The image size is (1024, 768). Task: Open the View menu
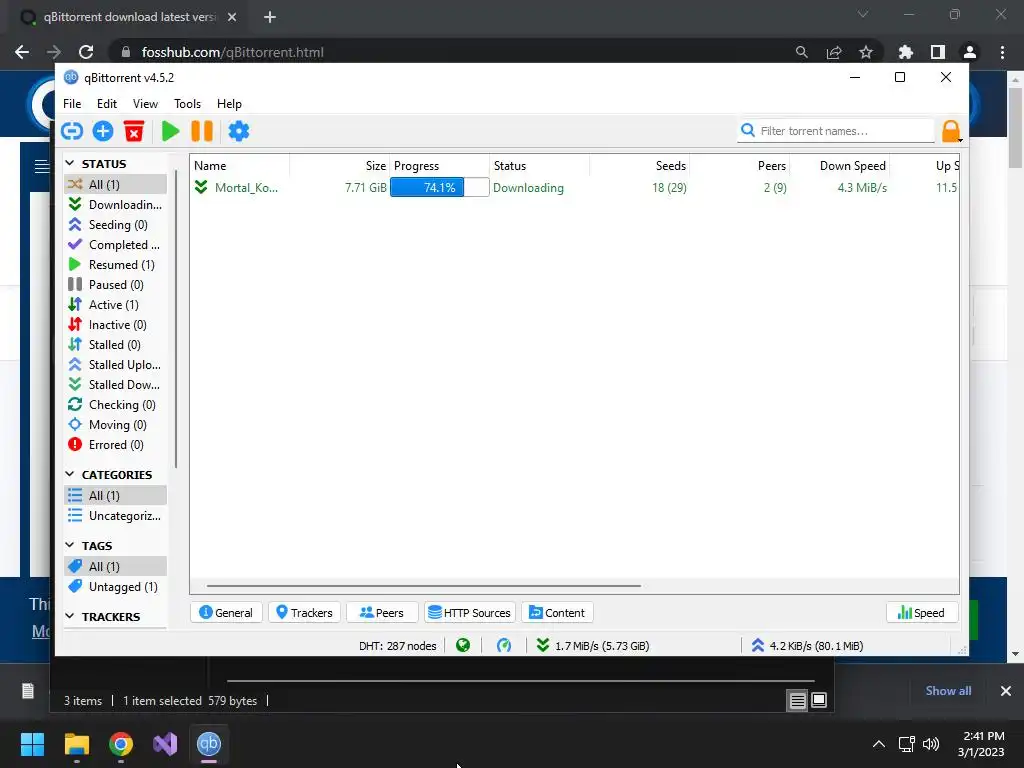click(x=145, y=104)
